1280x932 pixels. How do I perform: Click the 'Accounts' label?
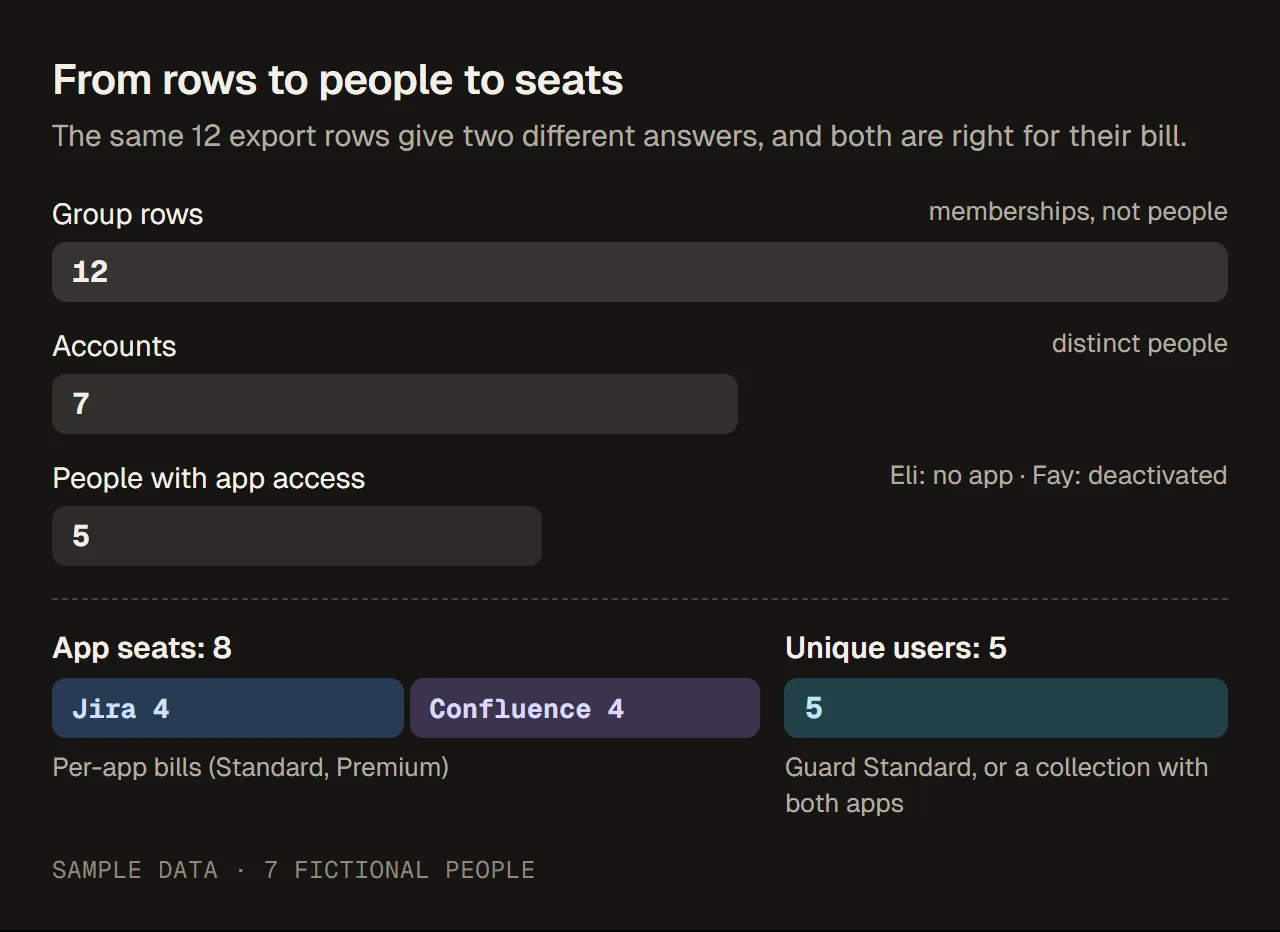coord(114,346)
